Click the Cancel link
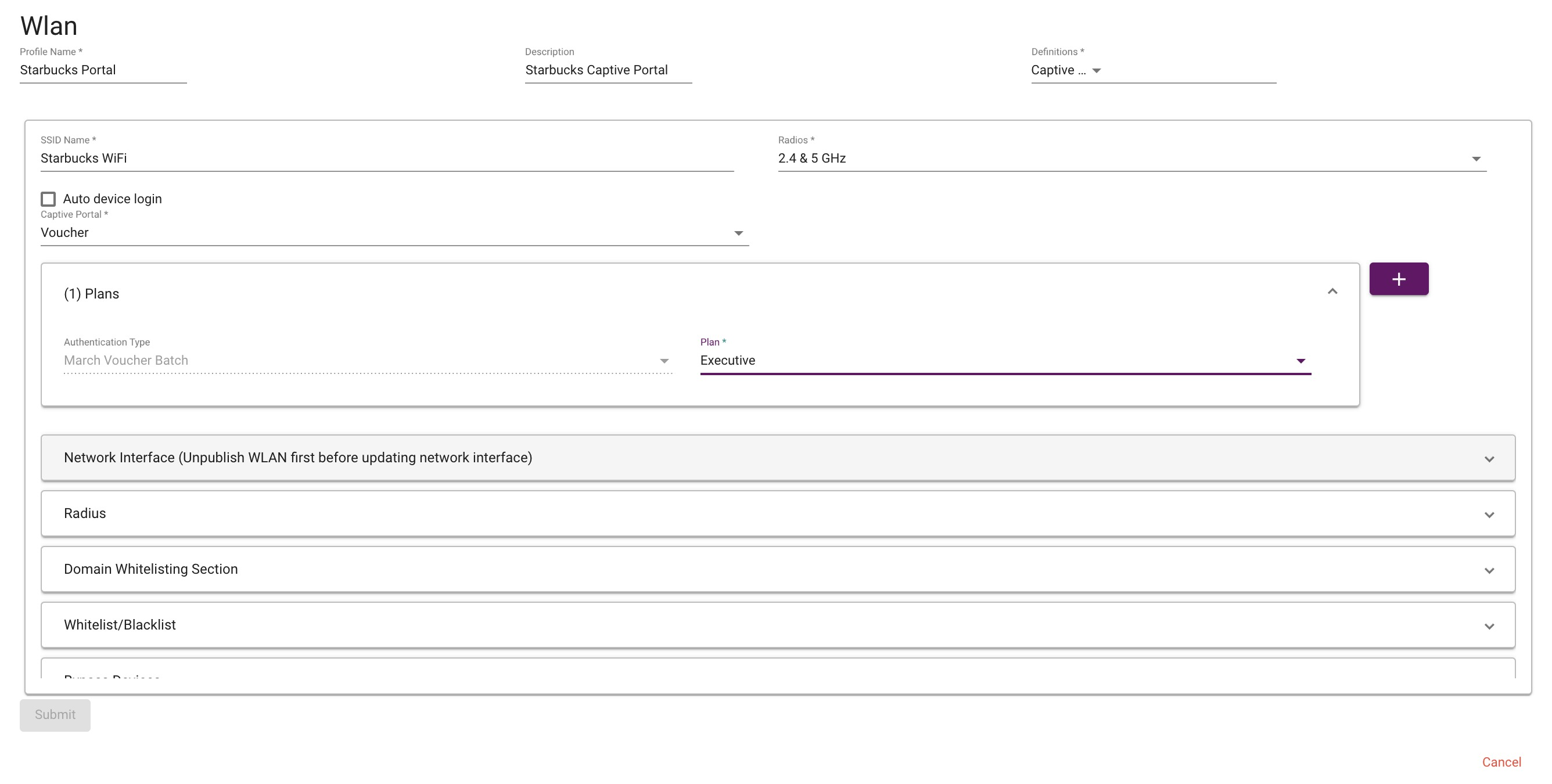 pos(1501,763)
